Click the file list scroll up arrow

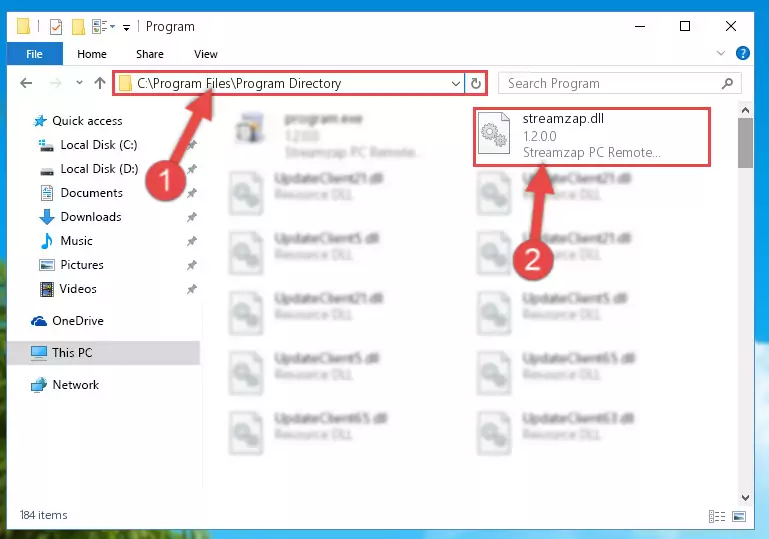click(745, 110)
